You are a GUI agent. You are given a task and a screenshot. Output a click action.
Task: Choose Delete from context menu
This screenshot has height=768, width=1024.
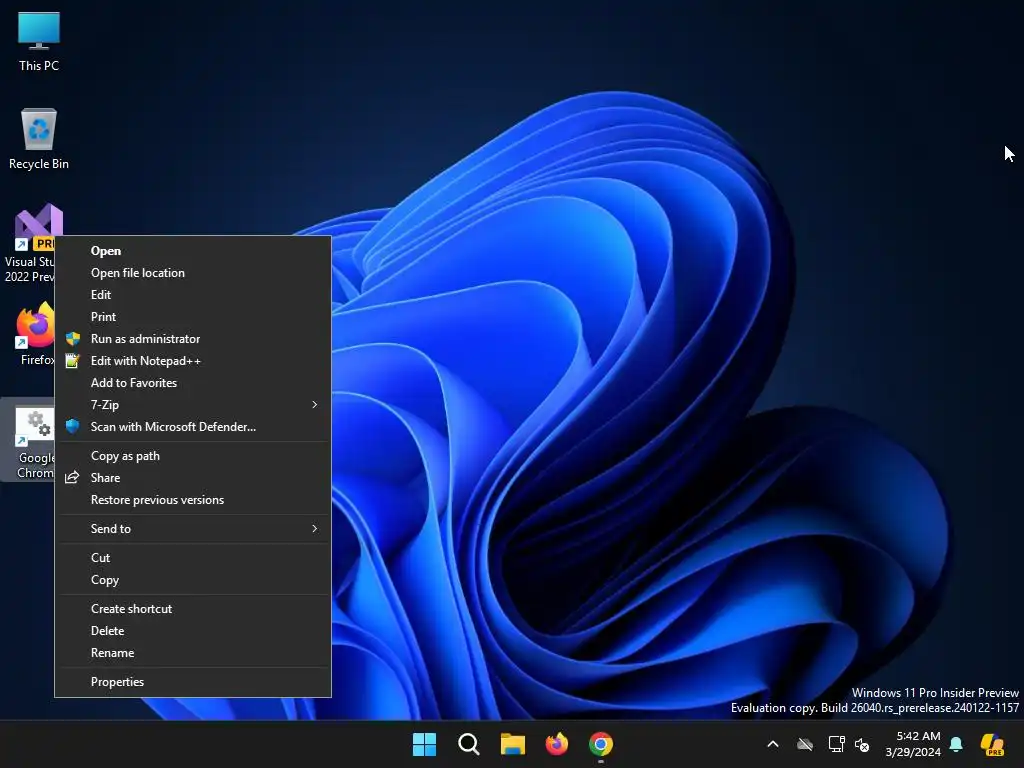tap(193, 631)
